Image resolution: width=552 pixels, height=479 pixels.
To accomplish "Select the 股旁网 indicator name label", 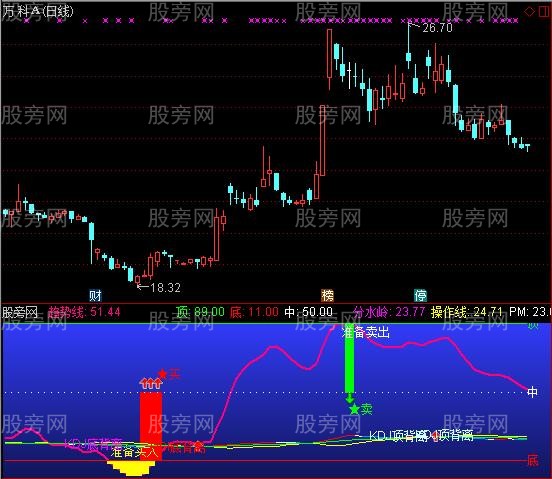I will click(20, 312).
